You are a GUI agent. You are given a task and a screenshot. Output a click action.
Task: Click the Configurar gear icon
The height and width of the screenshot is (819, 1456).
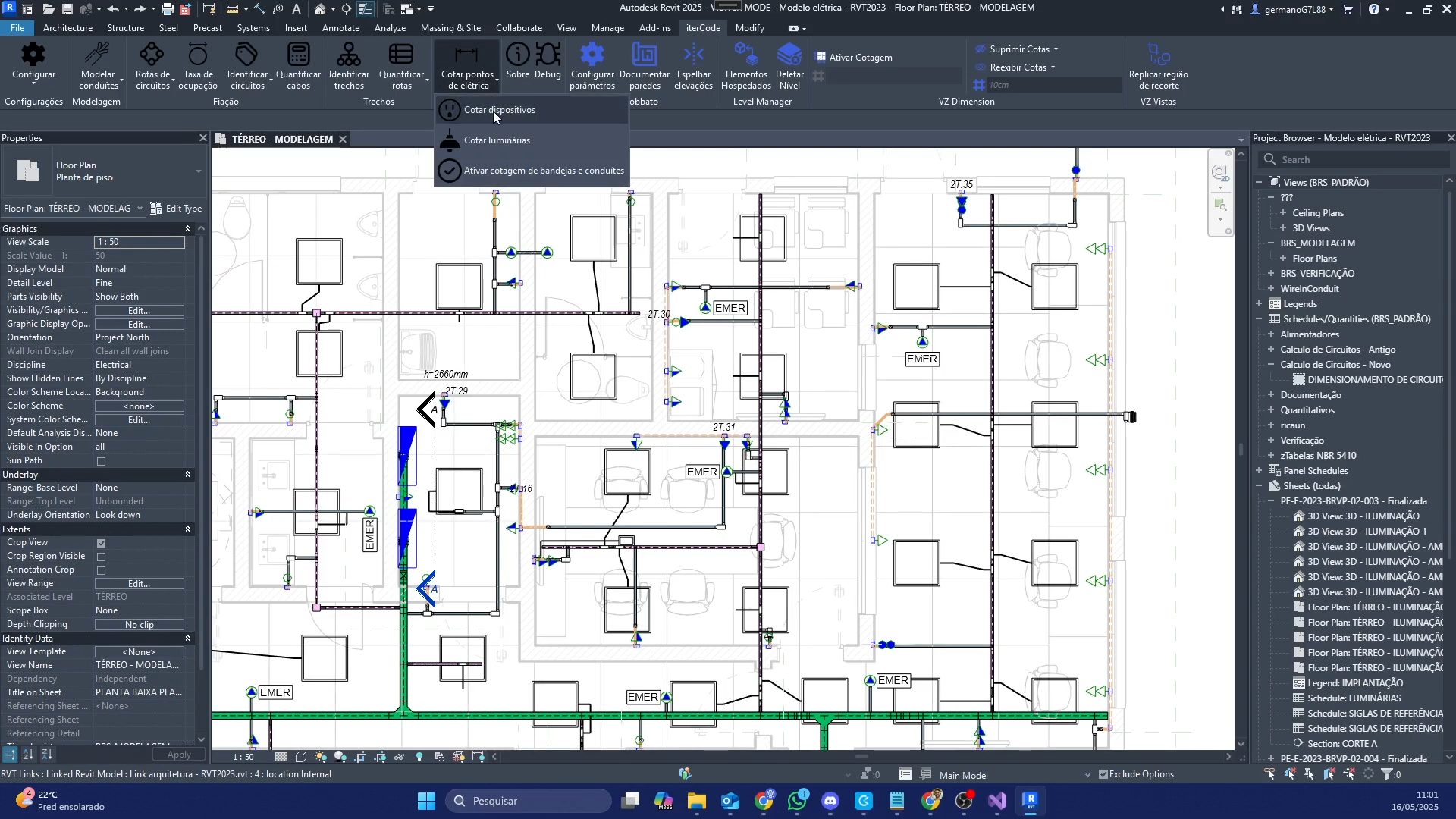[x=33, y=55]
